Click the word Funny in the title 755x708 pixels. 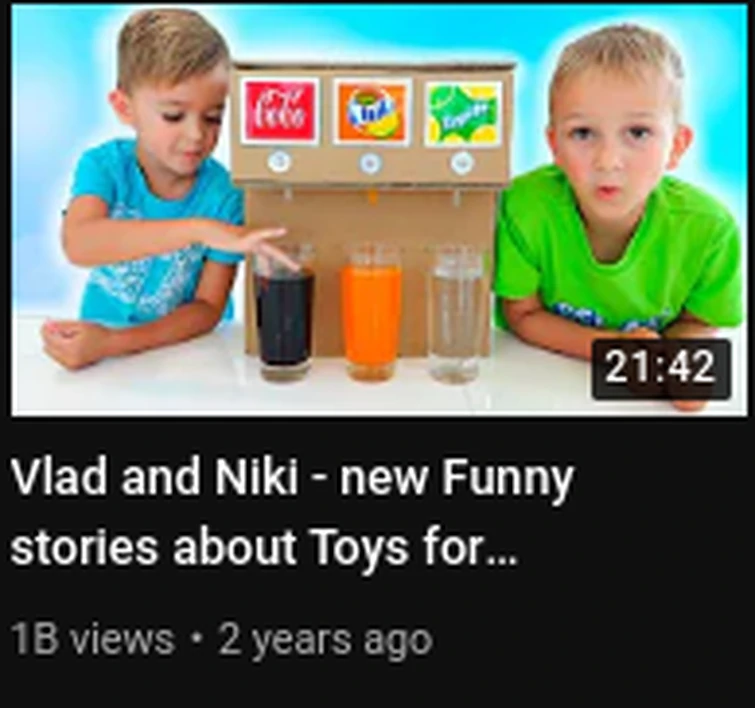(x=508, y=479)
